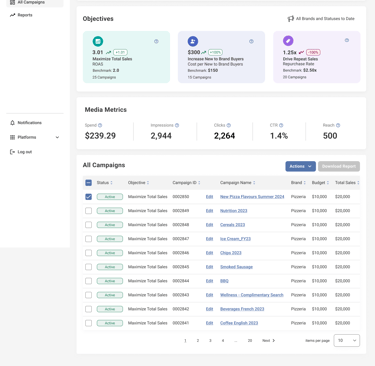Uncheck the New Pizza Flavours Summer 2024 checkbox

click(x=88, y=197)
